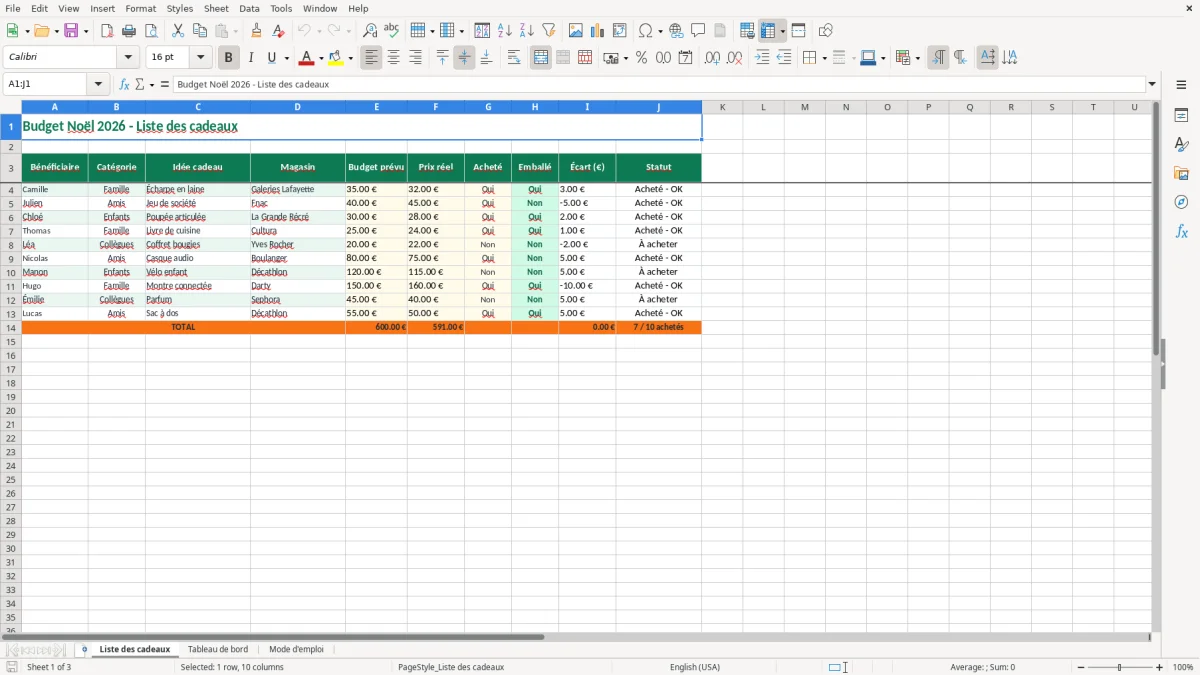This screenshot has width=1200, height=675.
Task: Open the Font Size dropdown
Action: (201, 58)
